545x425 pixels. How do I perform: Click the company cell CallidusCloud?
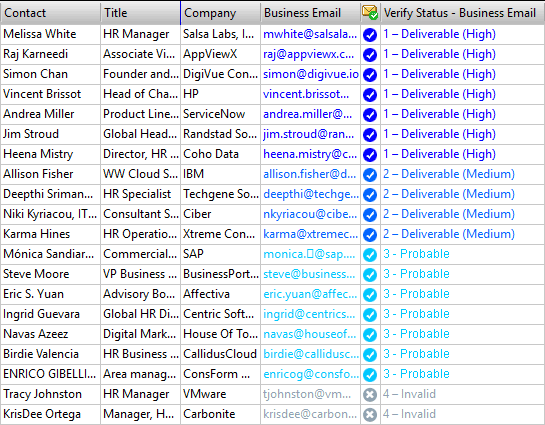[220, 354]
